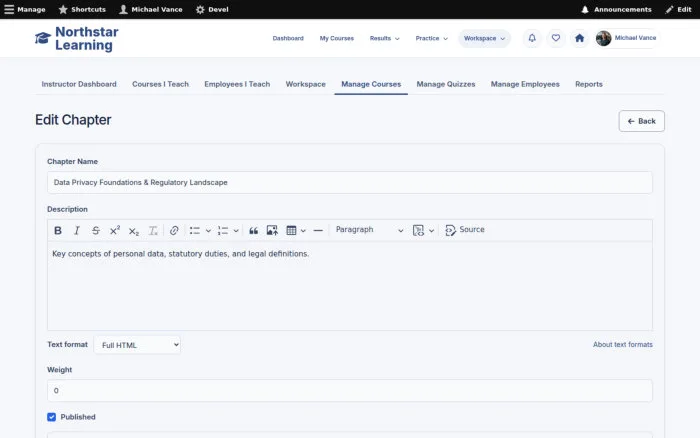Open the Manage Quizzes tab

(x=446, y=84)
